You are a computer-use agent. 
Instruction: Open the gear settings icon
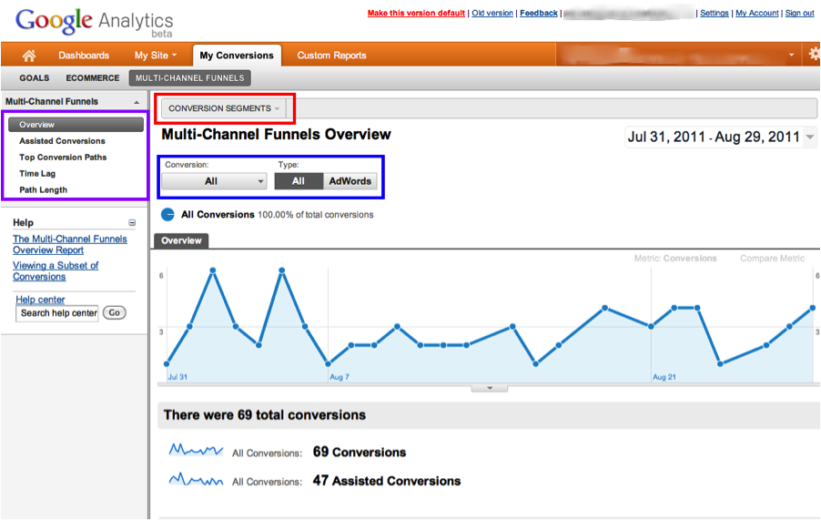pyautogui.click(x=815, y=54)
